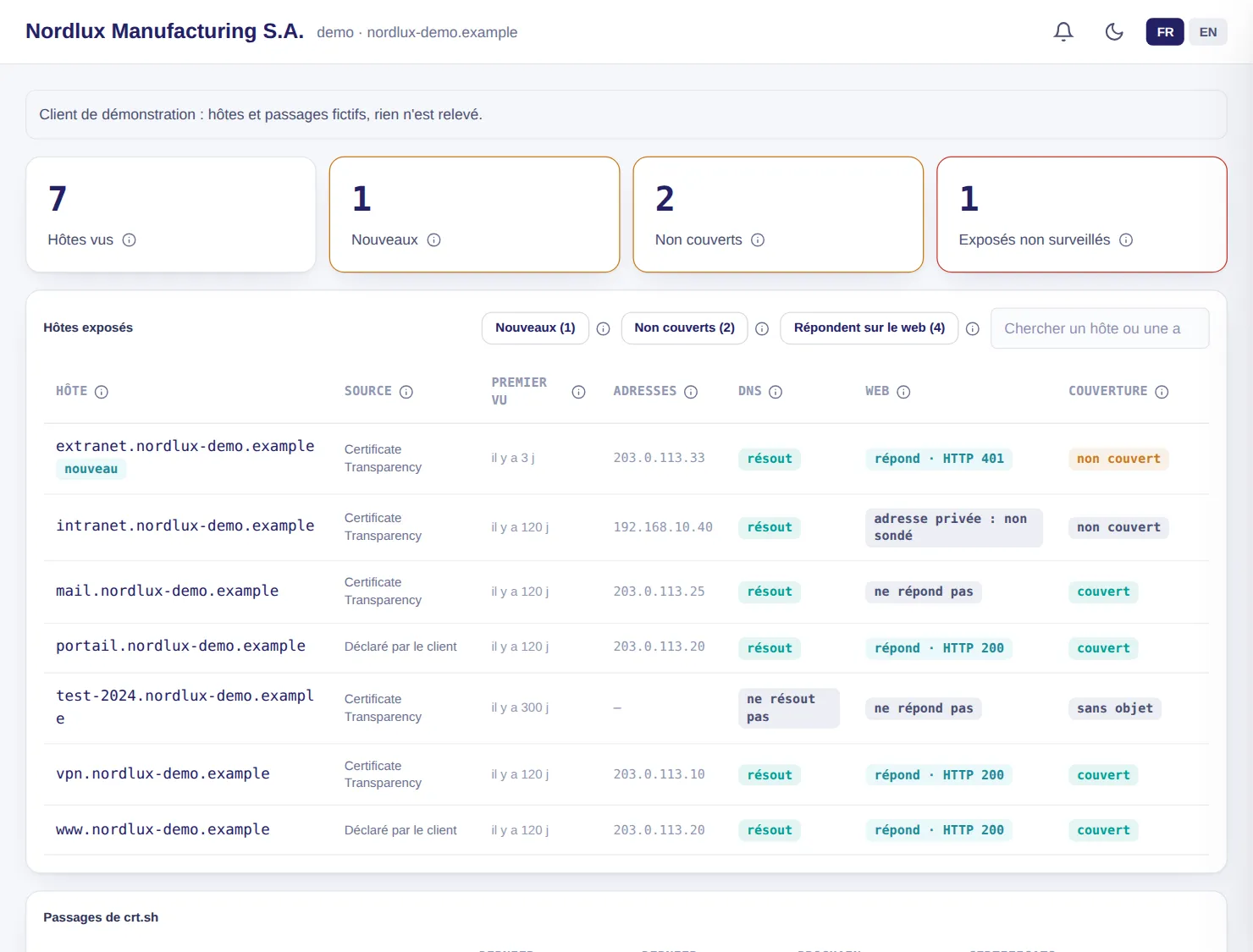1253x952 pixels.
Task: Click info icon in ADRESSES column header
Action: [691, 392]
